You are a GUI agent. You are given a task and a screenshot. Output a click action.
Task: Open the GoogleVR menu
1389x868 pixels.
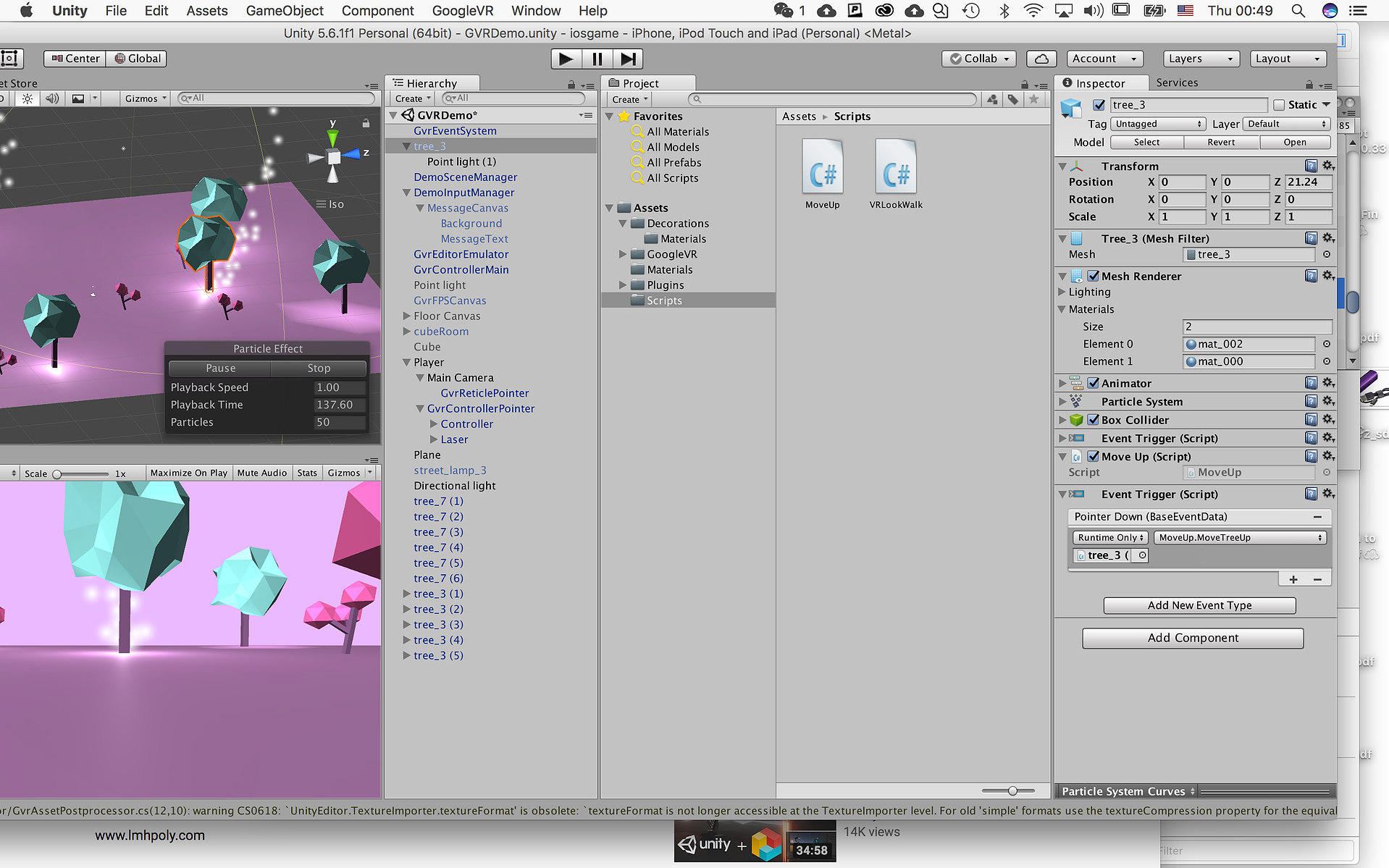pos(462,11)
